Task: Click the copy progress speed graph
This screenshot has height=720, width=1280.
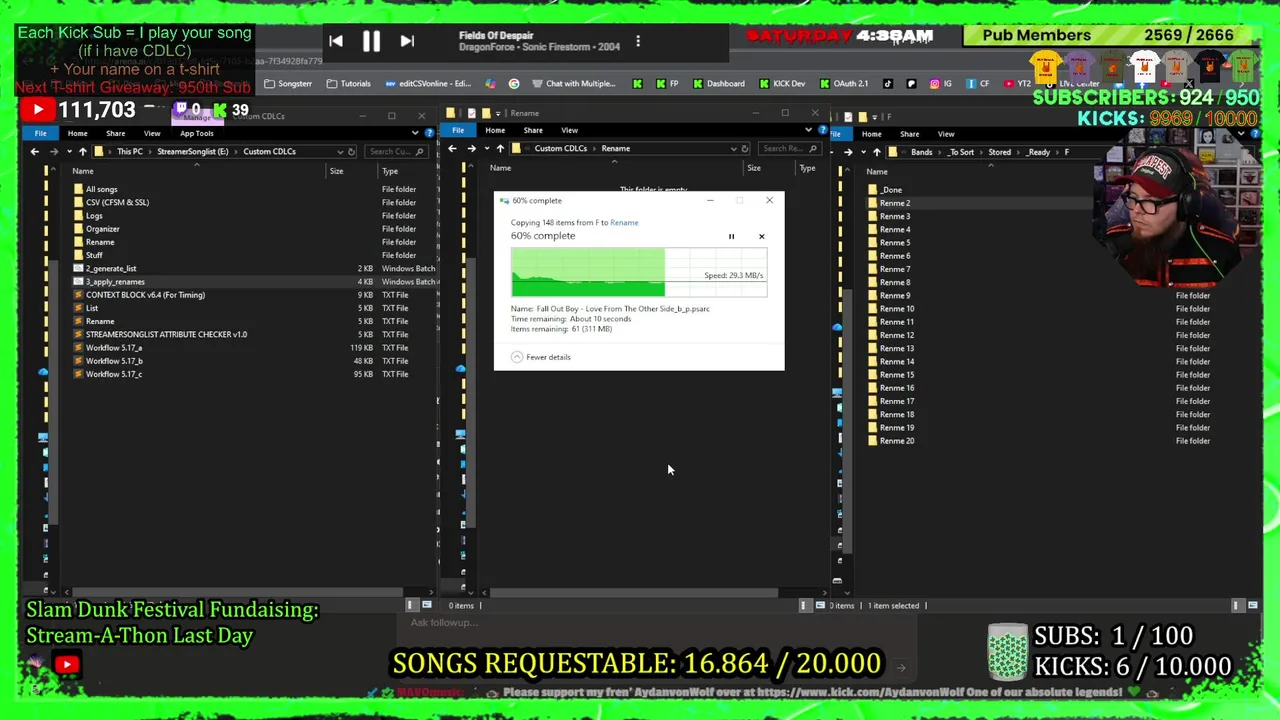Action: point(639,272)
